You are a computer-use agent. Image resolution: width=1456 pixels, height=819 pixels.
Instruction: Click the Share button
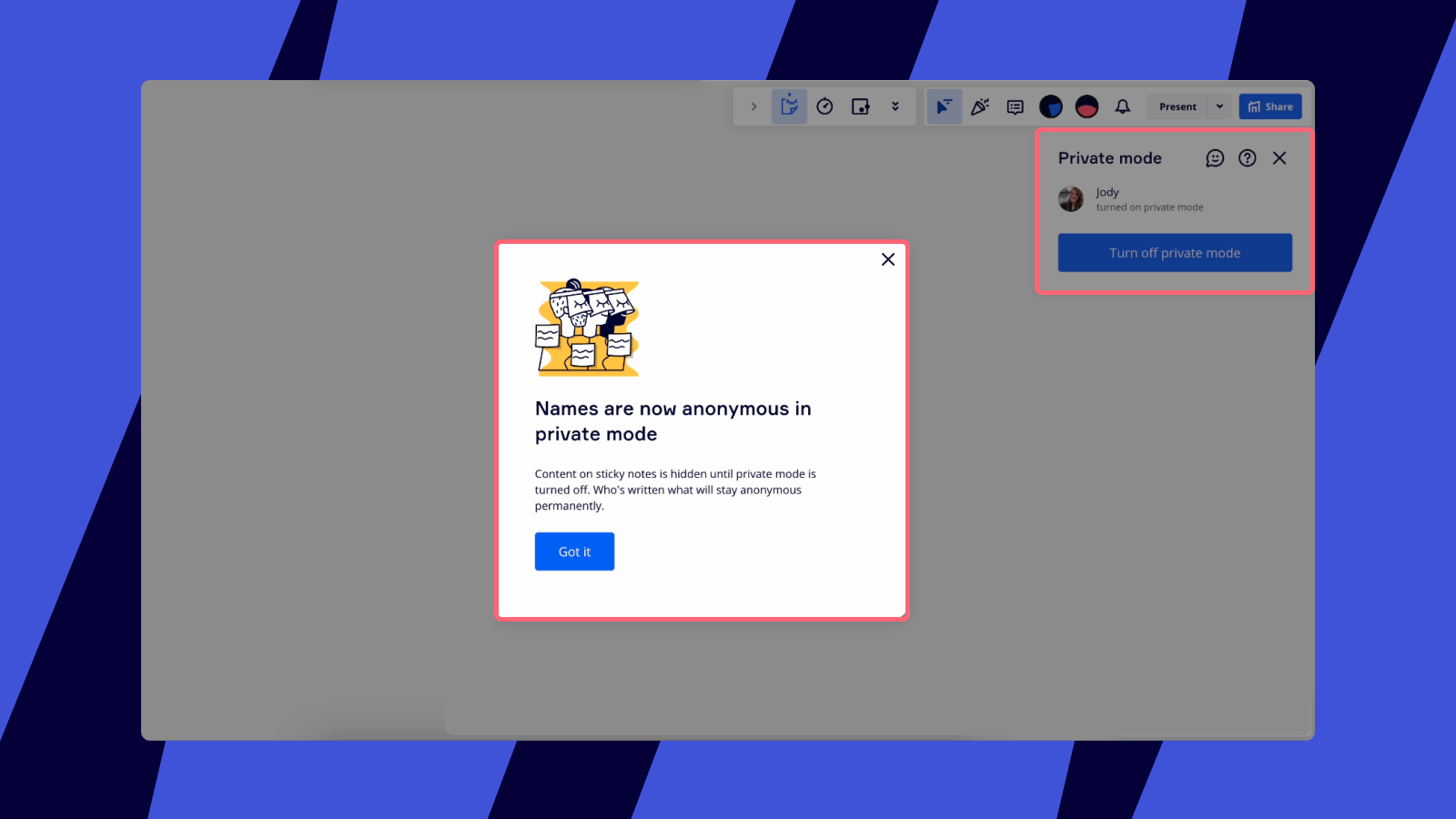tap(1270, 106)
